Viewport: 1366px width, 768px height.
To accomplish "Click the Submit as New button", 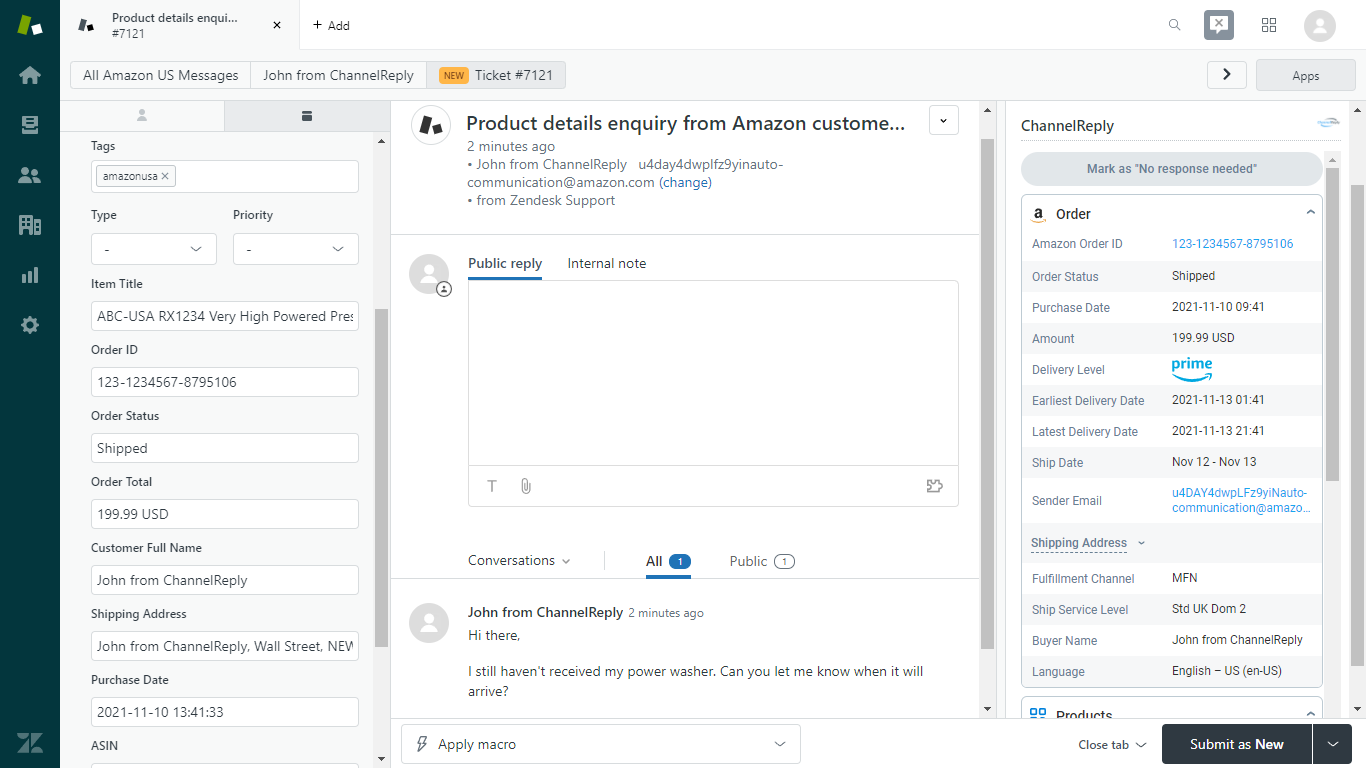I will (x=1236, y=744).
